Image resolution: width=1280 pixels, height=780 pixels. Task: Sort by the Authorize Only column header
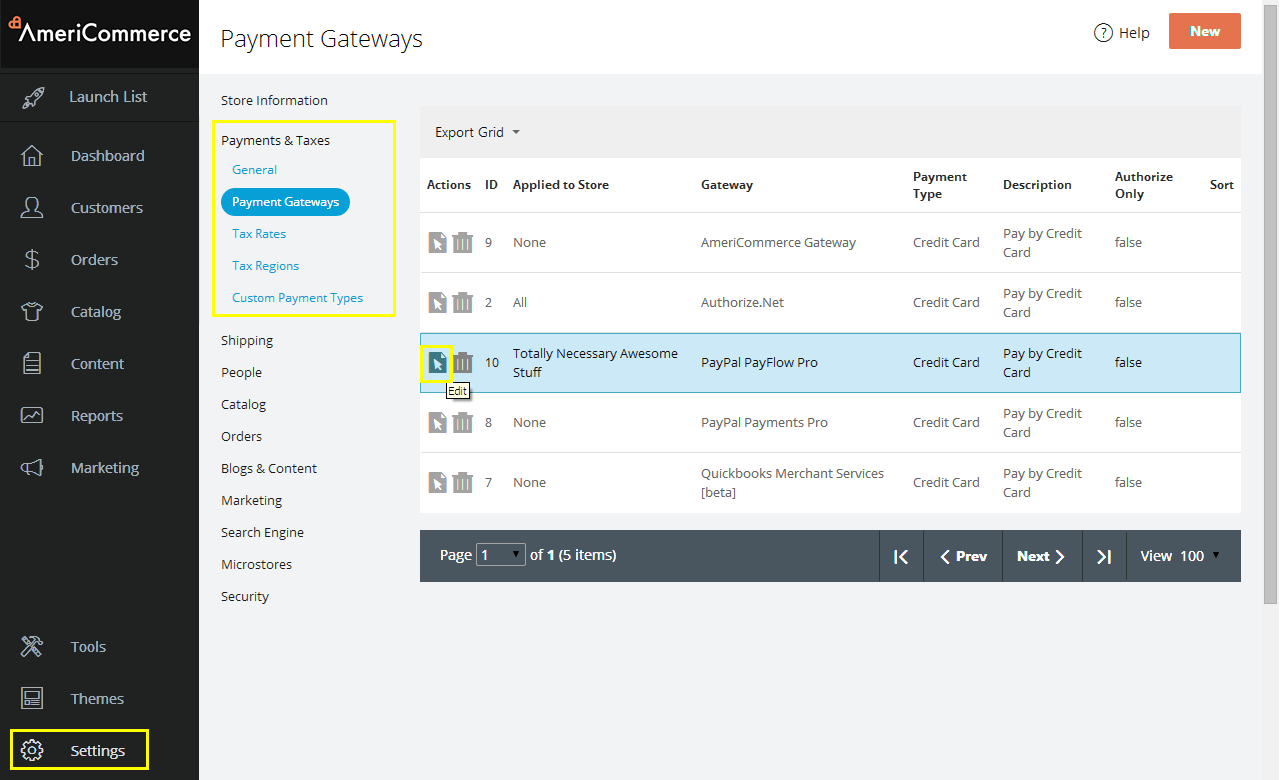(1144, 185)
